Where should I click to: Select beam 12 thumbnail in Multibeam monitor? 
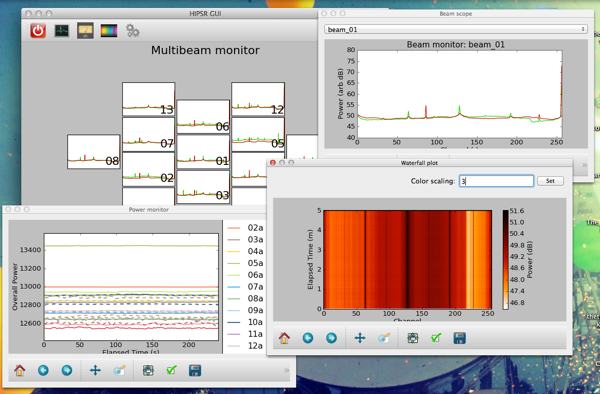[x=258, y=99]
